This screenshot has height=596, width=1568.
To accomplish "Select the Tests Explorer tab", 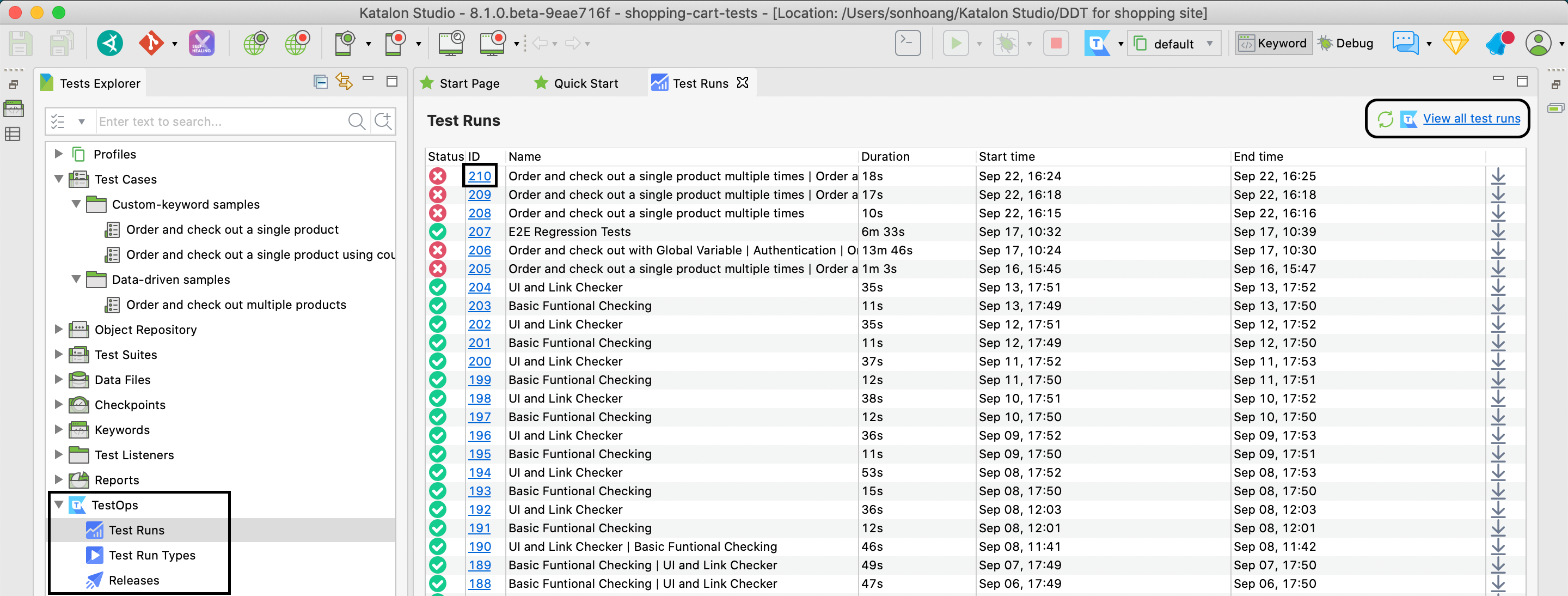I will pos(90,83).
